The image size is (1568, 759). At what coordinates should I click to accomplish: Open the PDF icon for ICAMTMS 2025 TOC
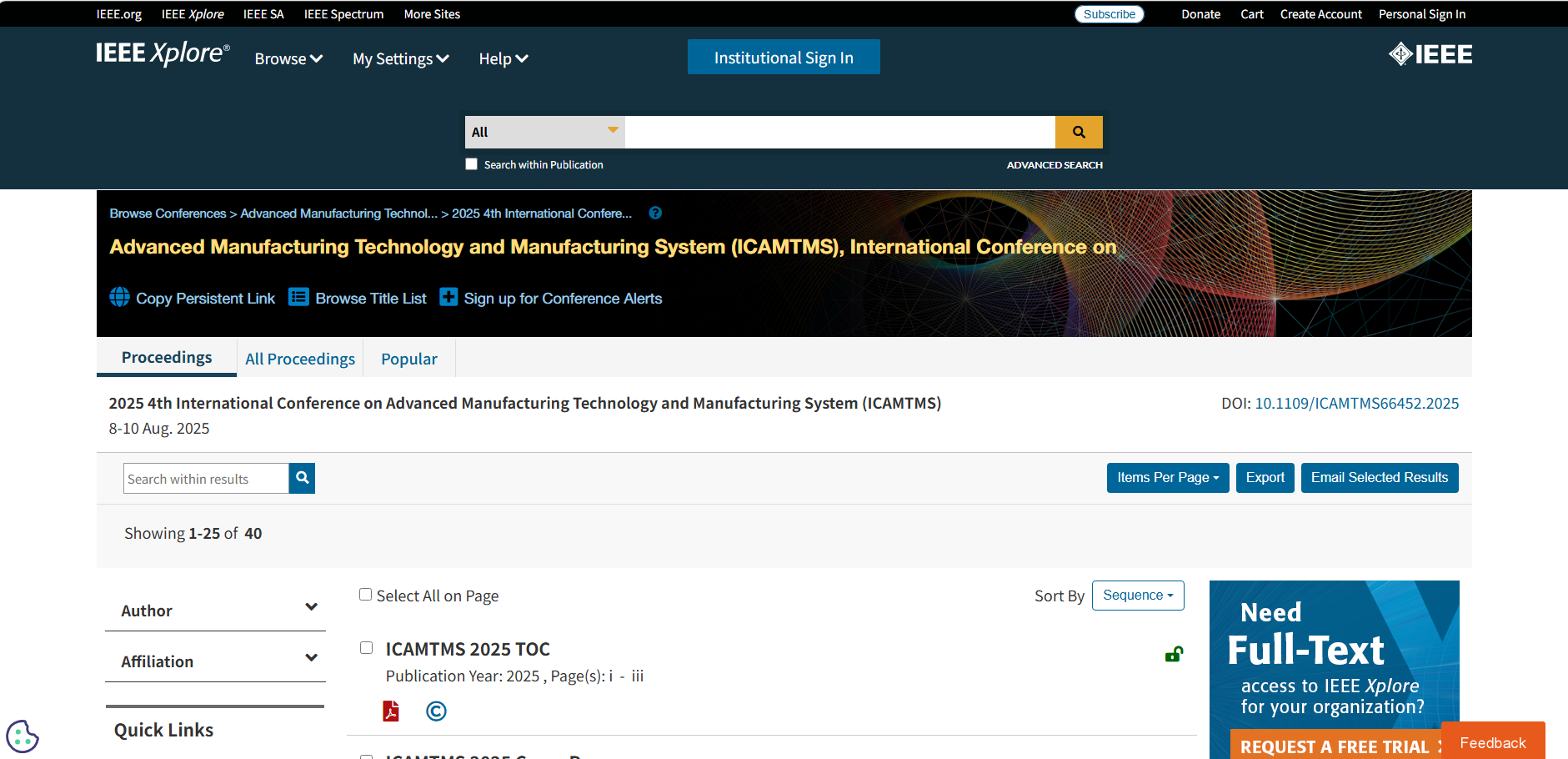coord(391,711)
